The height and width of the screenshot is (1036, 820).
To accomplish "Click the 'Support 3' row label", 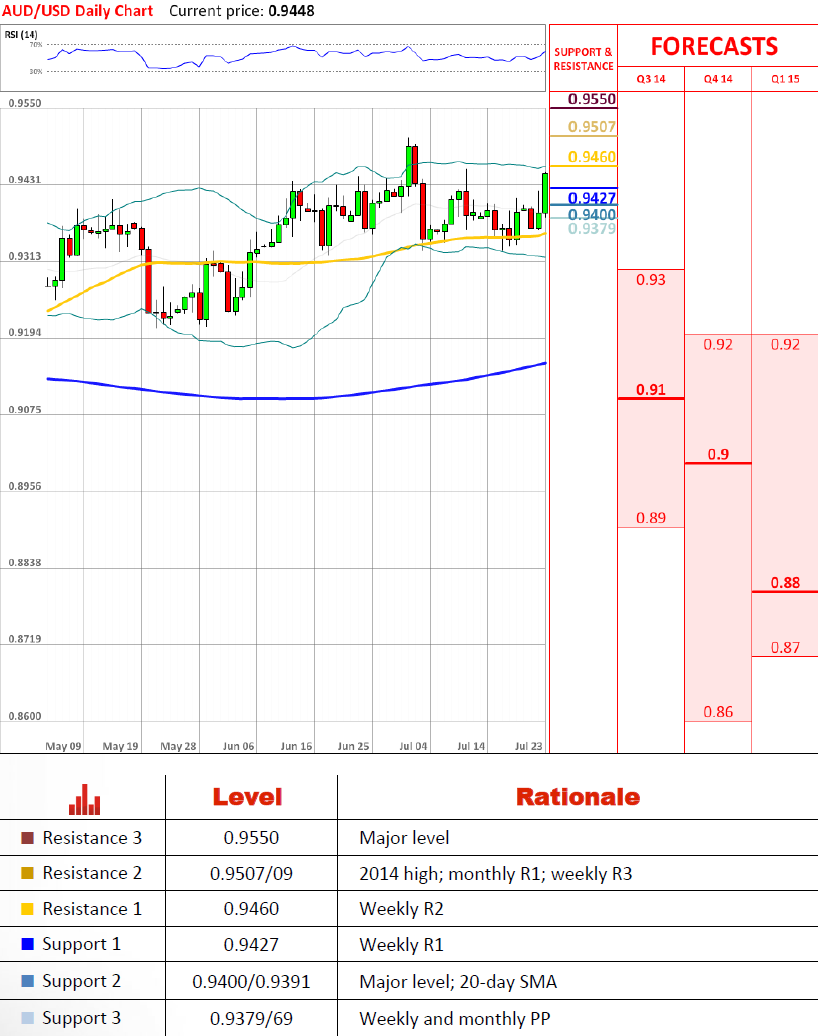I will pos(81,1018).
